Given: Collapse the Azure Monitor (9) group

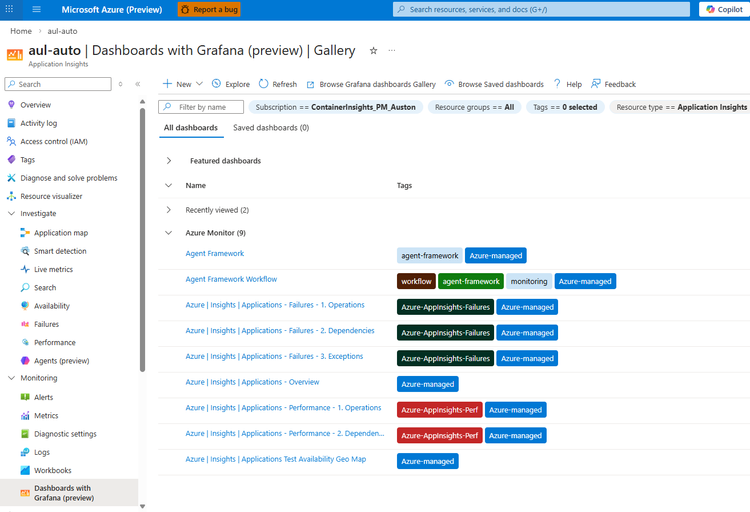Looking at the screenshot, I should (x=169, y=233).
